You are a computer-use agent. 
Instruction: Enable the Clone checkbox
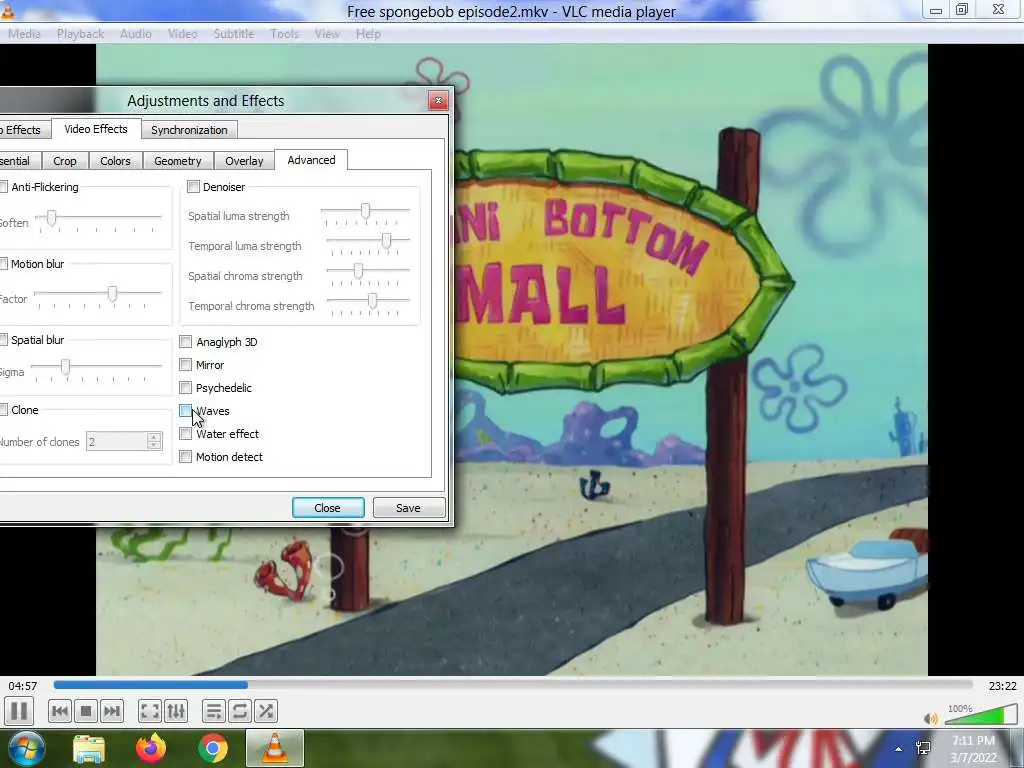[x=3, y=410]
